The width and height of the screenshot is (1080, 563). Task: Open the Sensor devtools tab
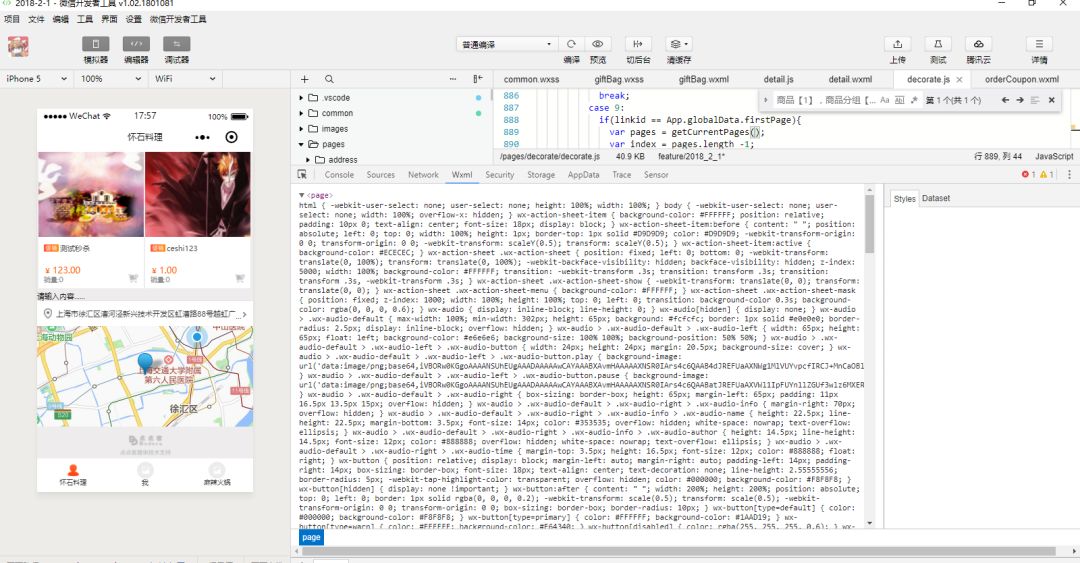pyautogui.click(x=656, y=175)
